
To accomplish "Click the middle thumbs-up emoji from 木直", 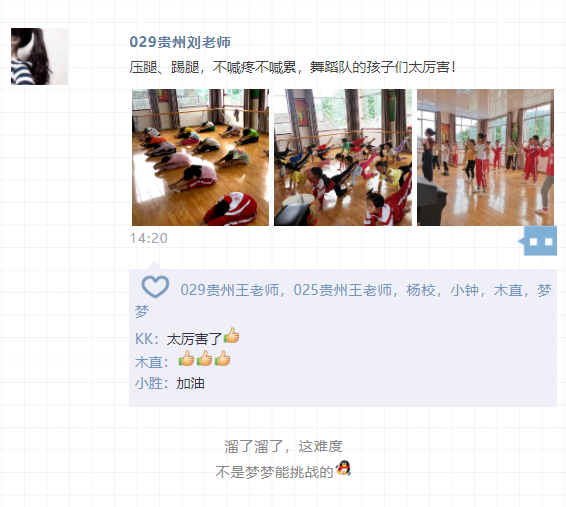I will [x=205, y=358].
